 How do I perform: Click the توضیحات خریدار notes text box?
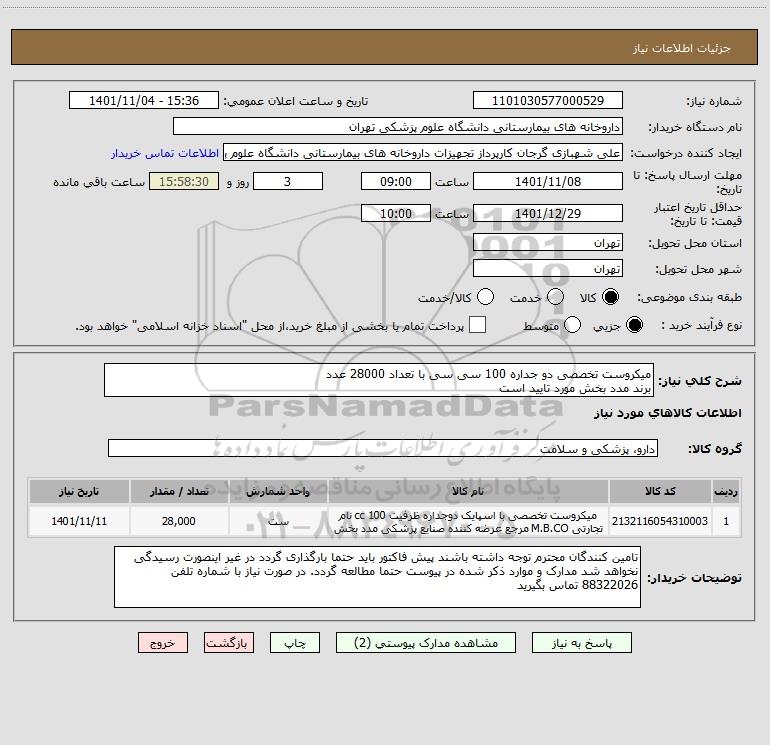click(x=377, y=577)
